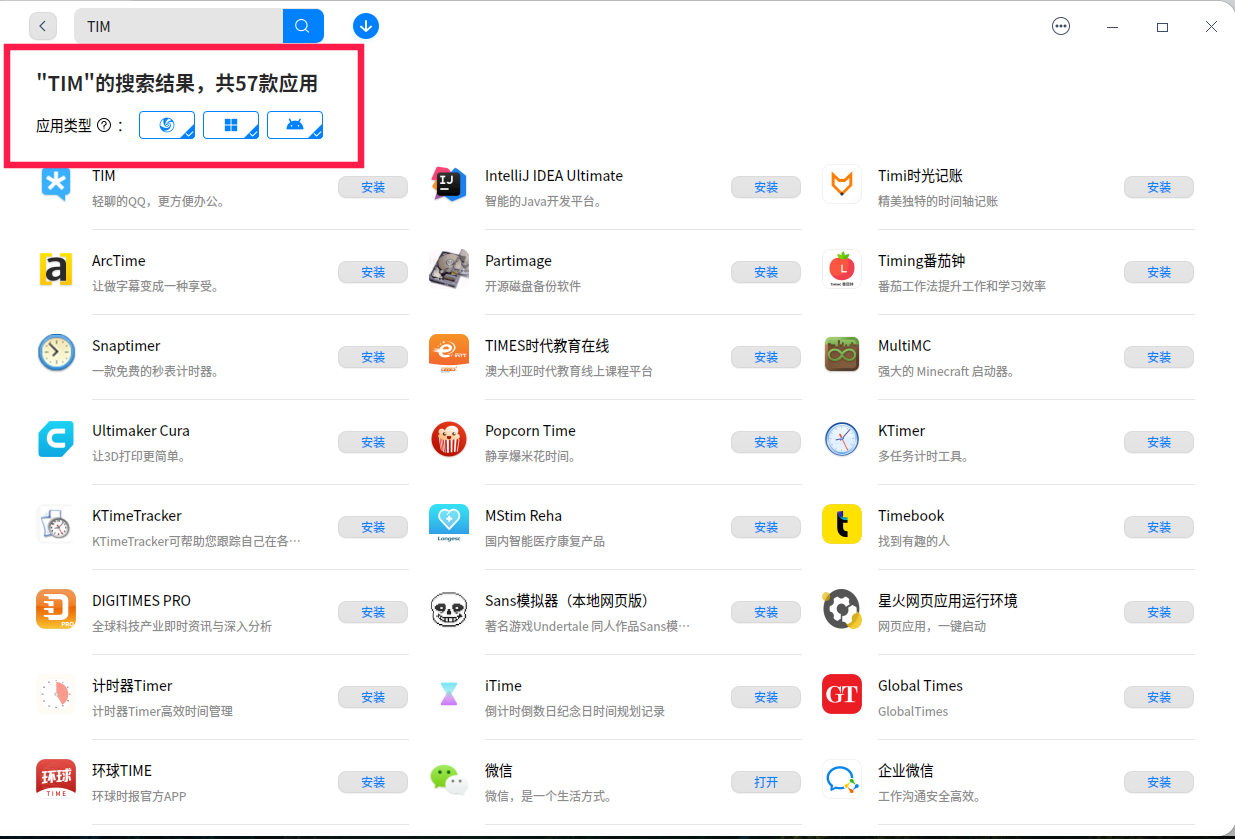This screenshot has width=1235, height=839.
Task: Open the Ultimaker Cura title text
Action: (x=141, y=431)
